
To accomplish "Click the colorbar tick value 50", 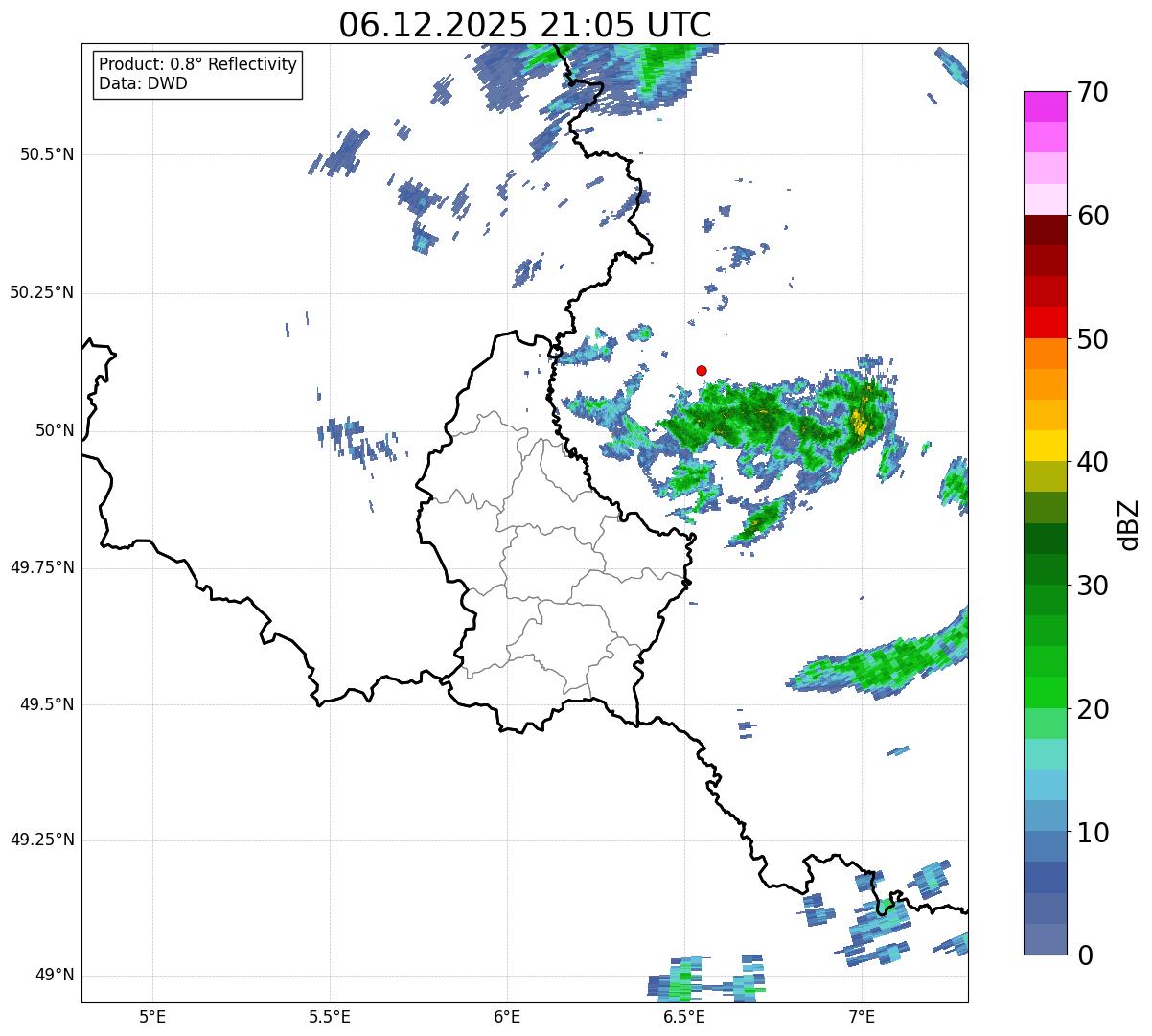I will coord(1093,339).
